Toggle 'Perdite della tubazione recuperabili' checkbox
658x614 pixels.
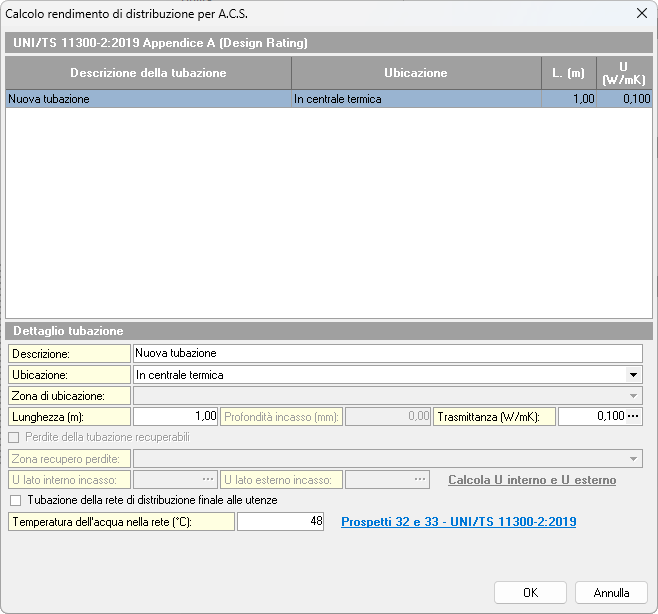pos(15,437)
